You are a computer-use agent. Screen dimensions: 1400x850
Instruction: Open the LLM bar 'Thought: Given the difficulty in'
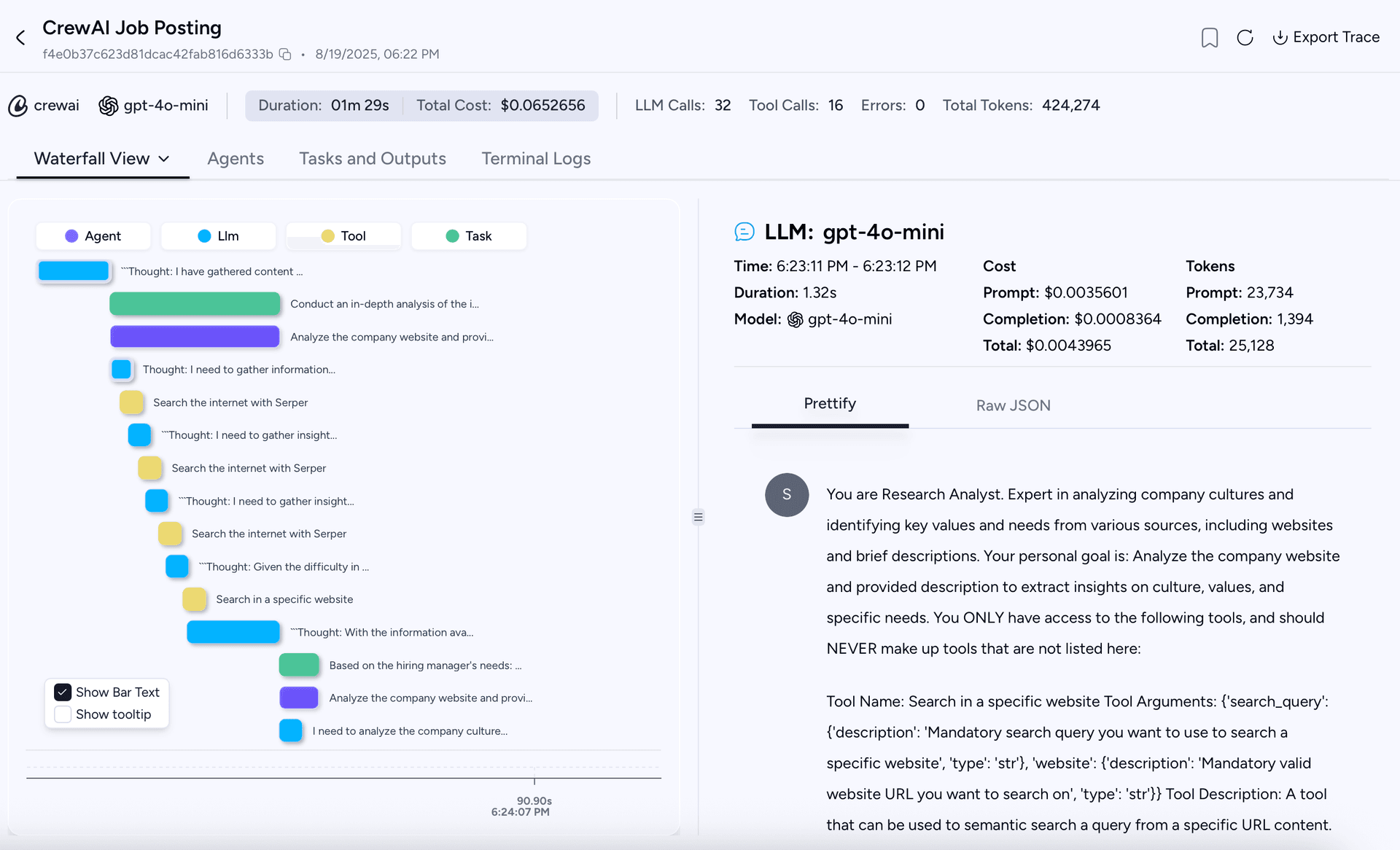177,566
